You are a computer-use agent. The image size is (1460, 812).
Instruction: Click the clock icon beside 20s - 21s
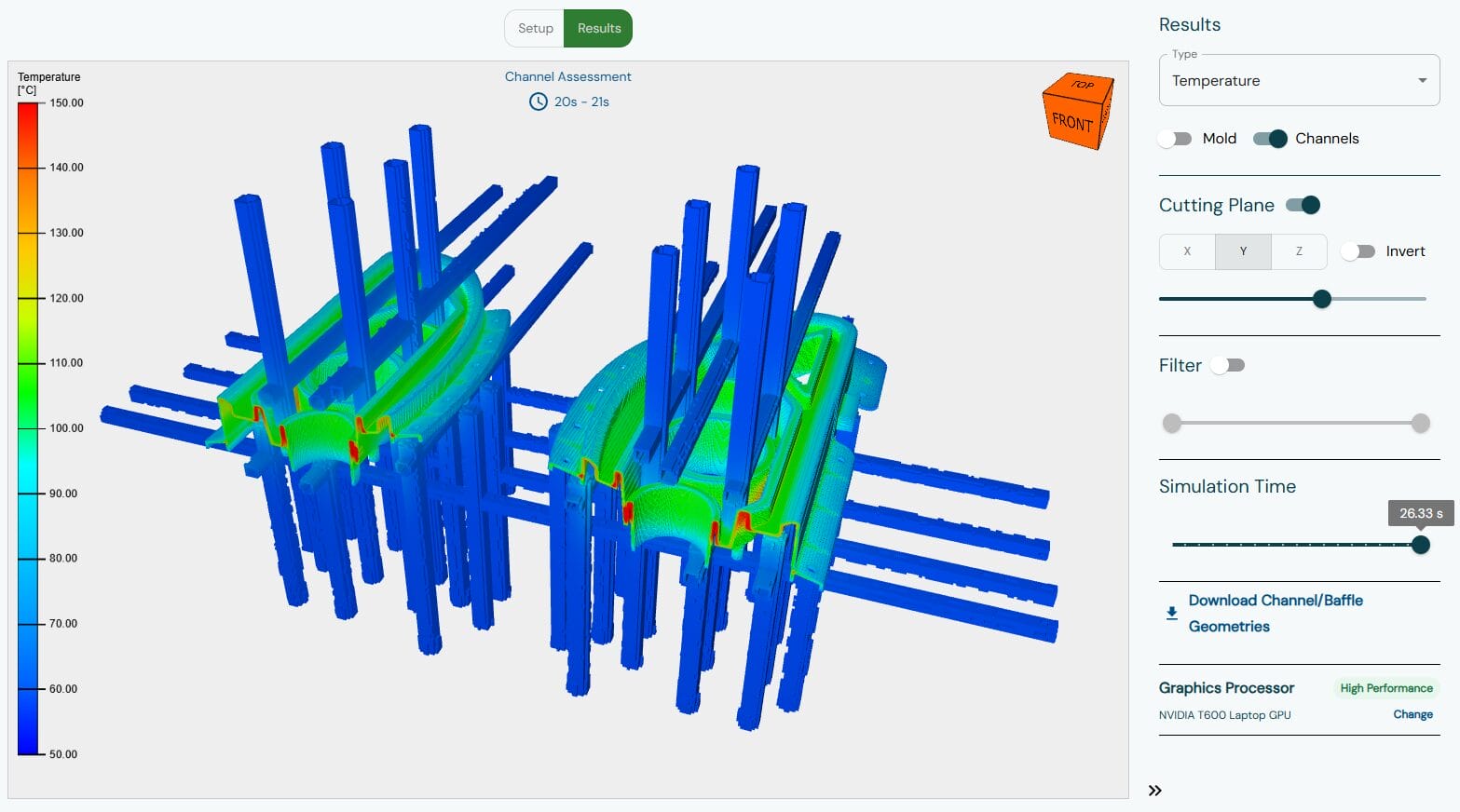[538, 101]
